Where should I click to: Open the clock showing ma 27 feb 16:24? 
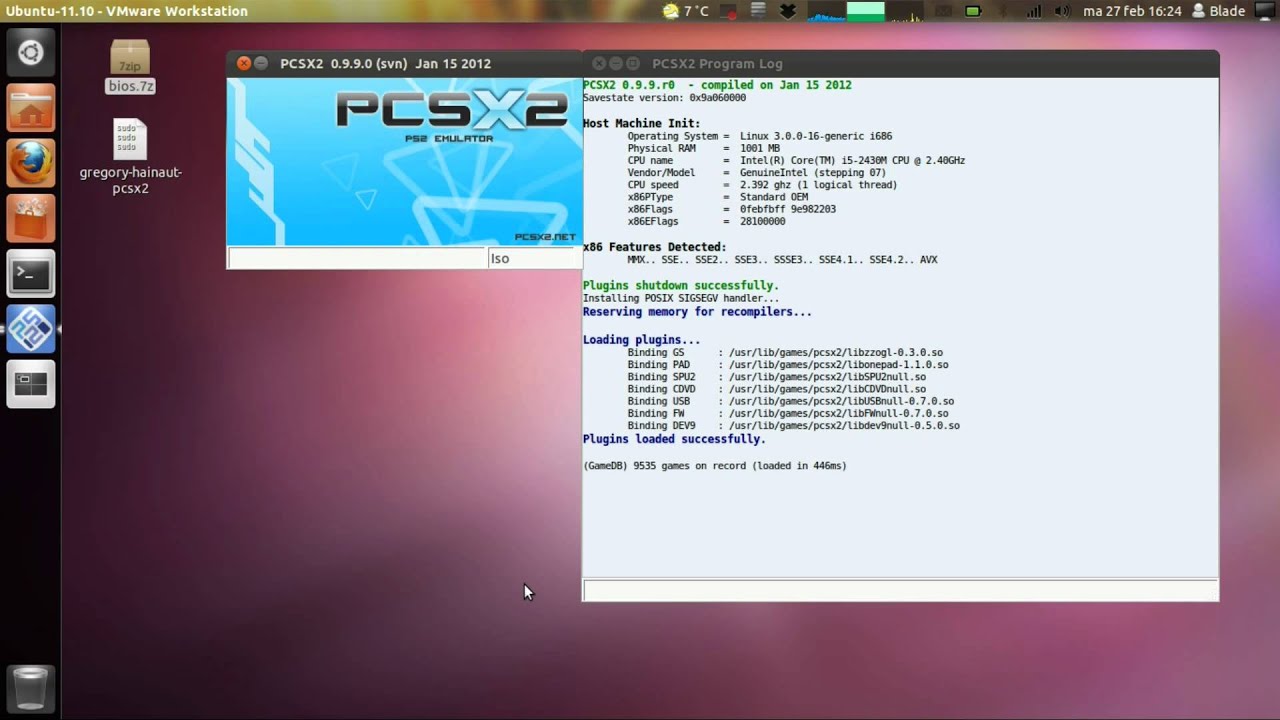1132,11
